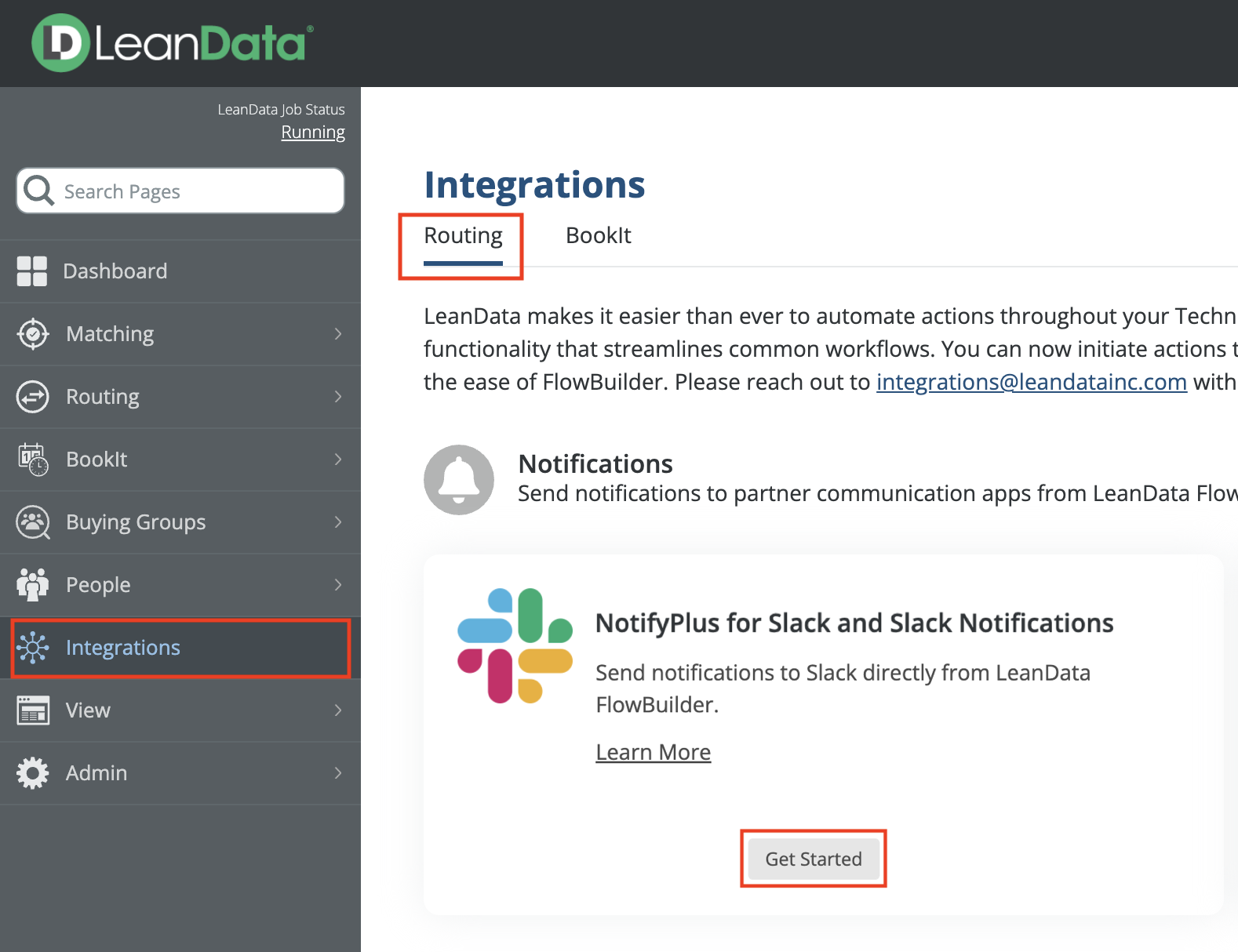
Task: Click the LeanData logo
Action: (x=173, y=43)
